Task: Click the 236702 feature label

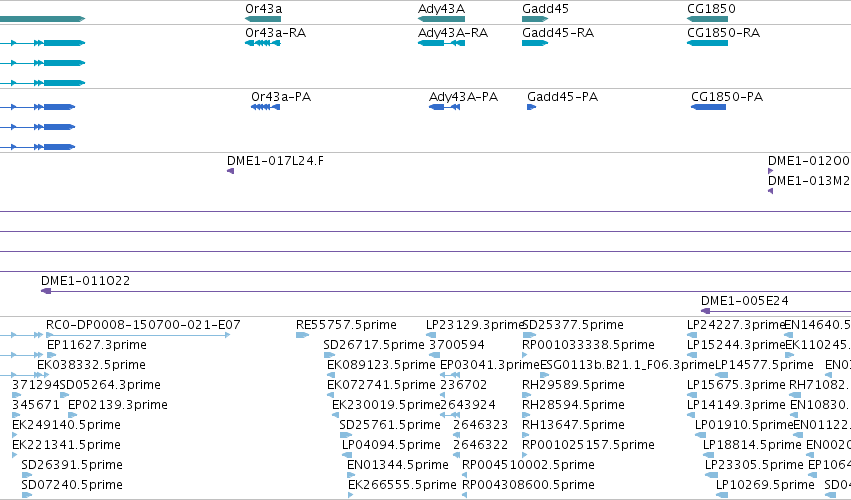Action: pyautogui.click(x=463, y=385)
